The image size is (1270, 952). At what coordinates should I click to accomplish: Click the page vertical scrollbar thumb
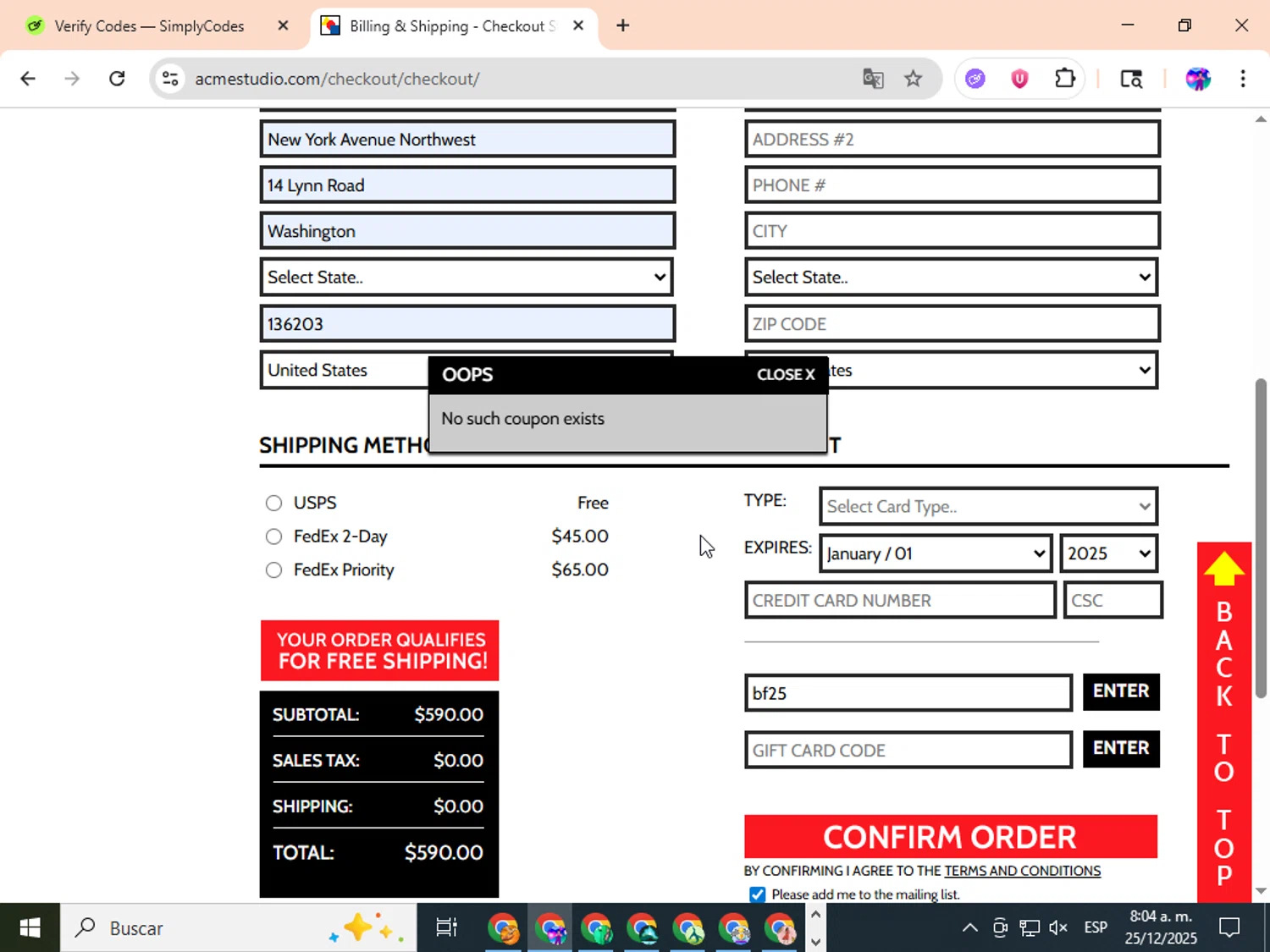click(1261, 538)
